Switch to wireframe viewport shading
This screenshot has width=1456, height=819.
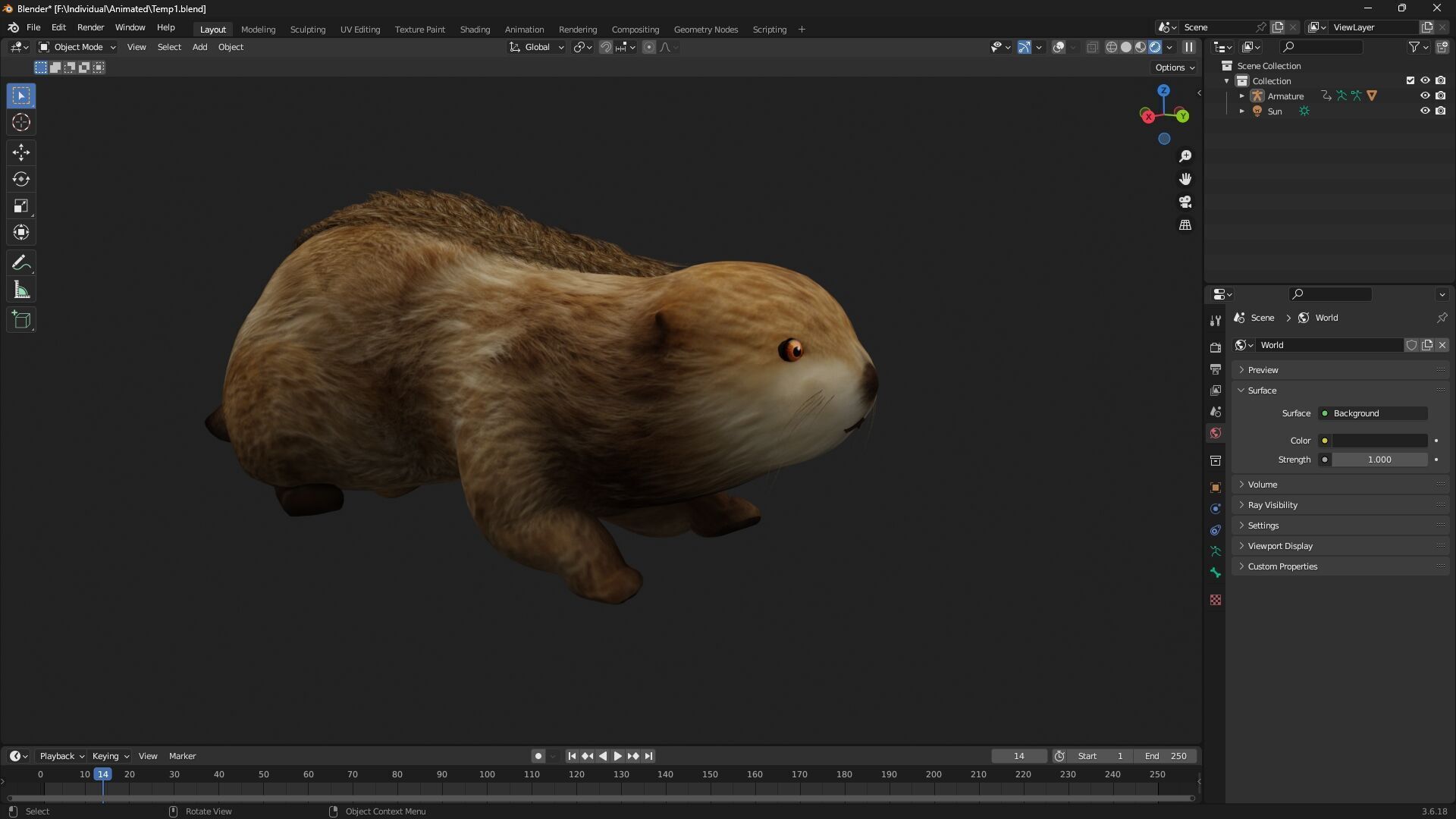[x=1112, y=47]
